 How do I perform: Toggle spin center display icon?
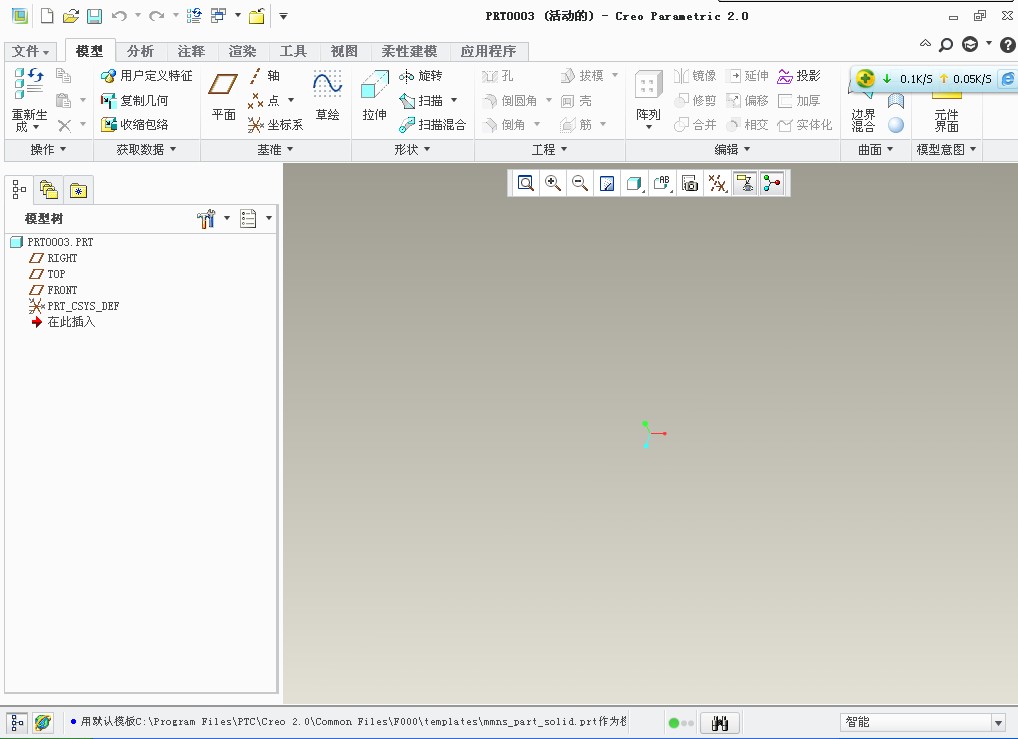point(771,183)
